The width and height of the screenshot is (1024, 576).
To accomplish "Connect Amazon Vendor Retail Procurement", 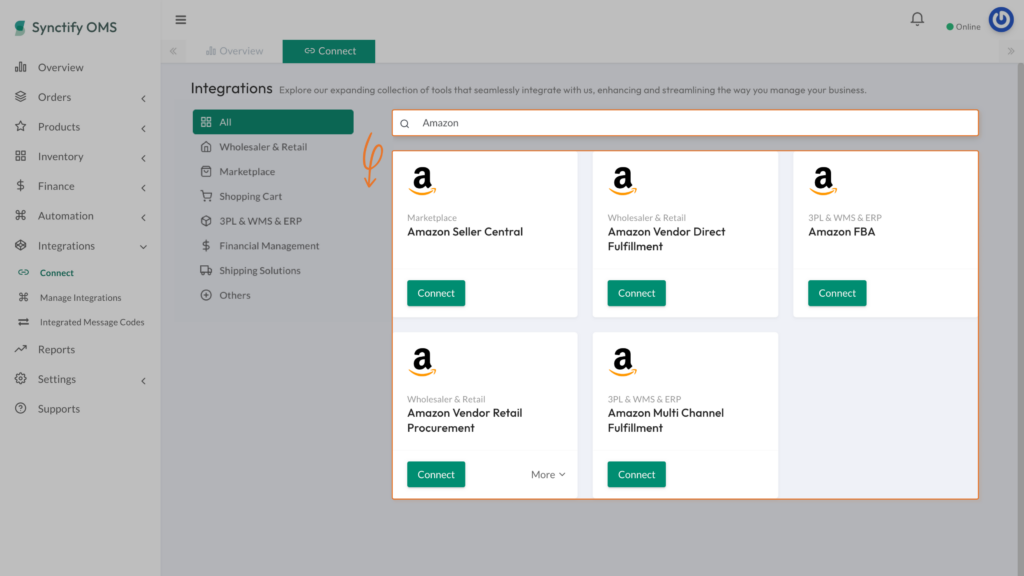I will 436,475.
